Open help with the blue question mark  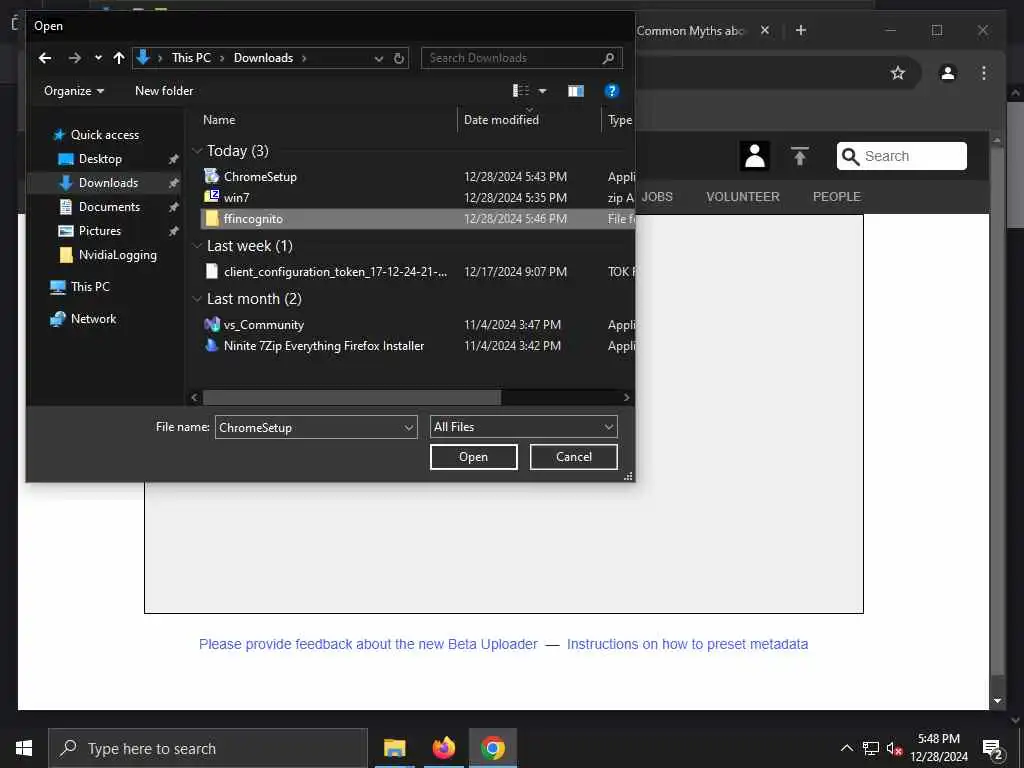click(611, 91)
